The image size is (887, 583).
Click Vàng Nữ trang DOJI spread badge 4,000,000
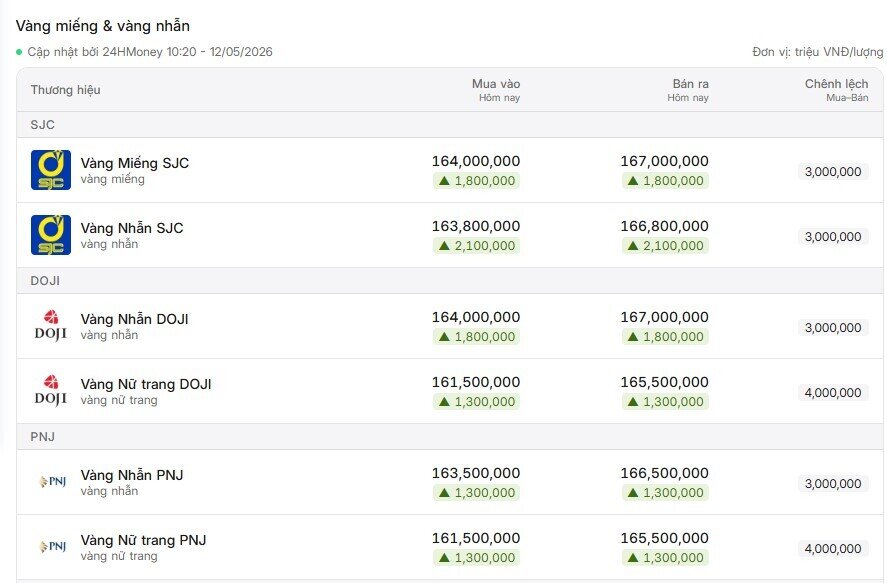tap(833, 393)
